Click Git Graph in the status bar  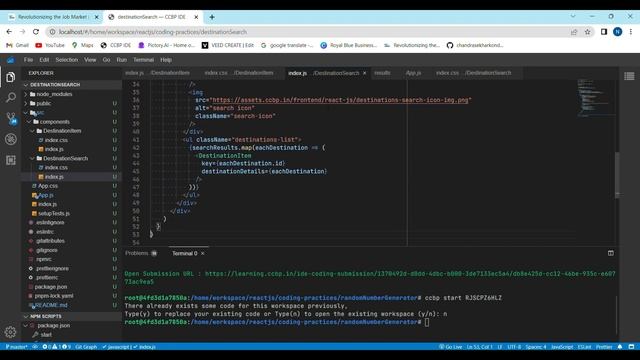(86, 347)
